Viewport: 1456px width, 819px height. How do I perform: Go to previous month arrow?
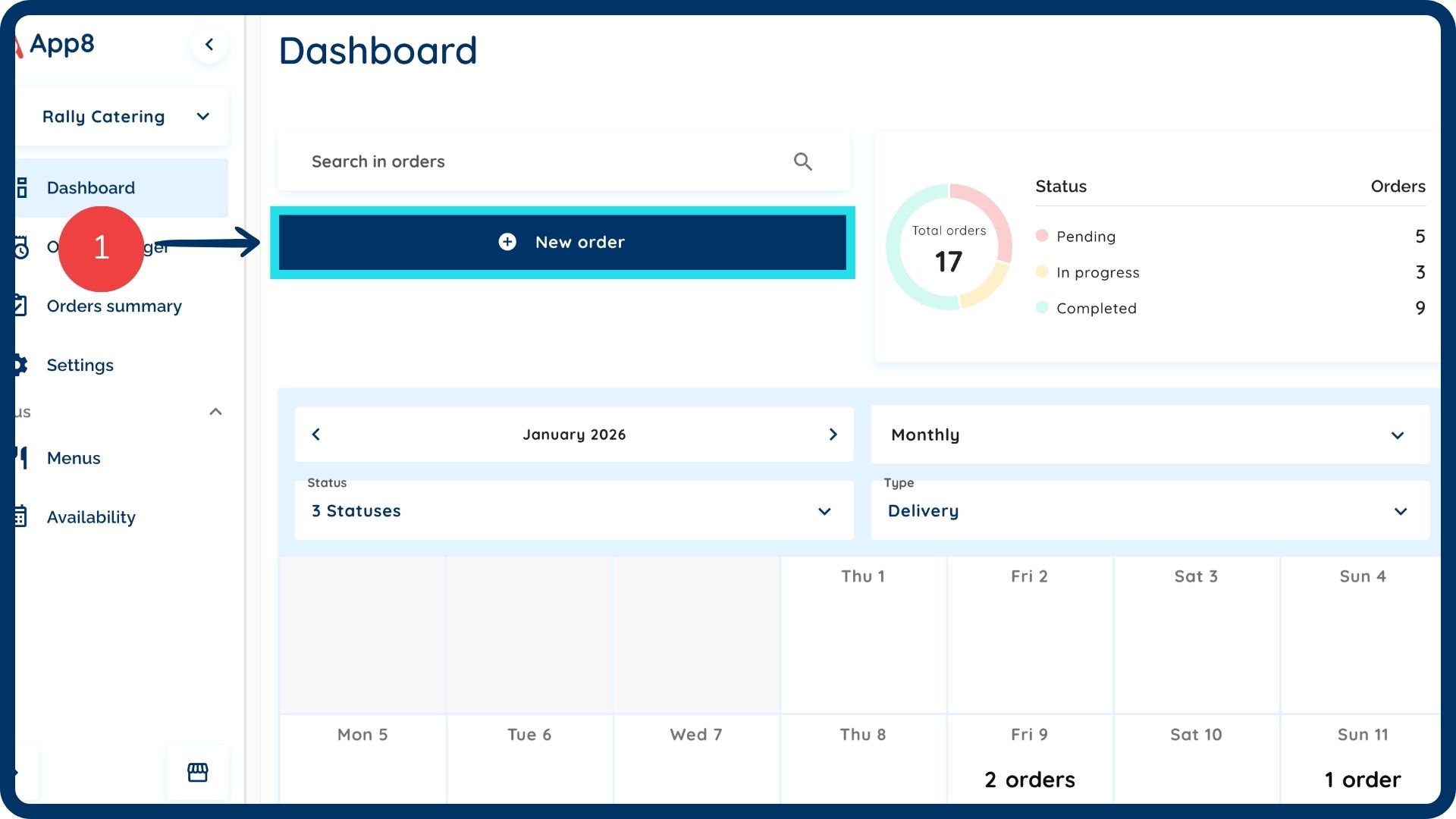[316, 435]
